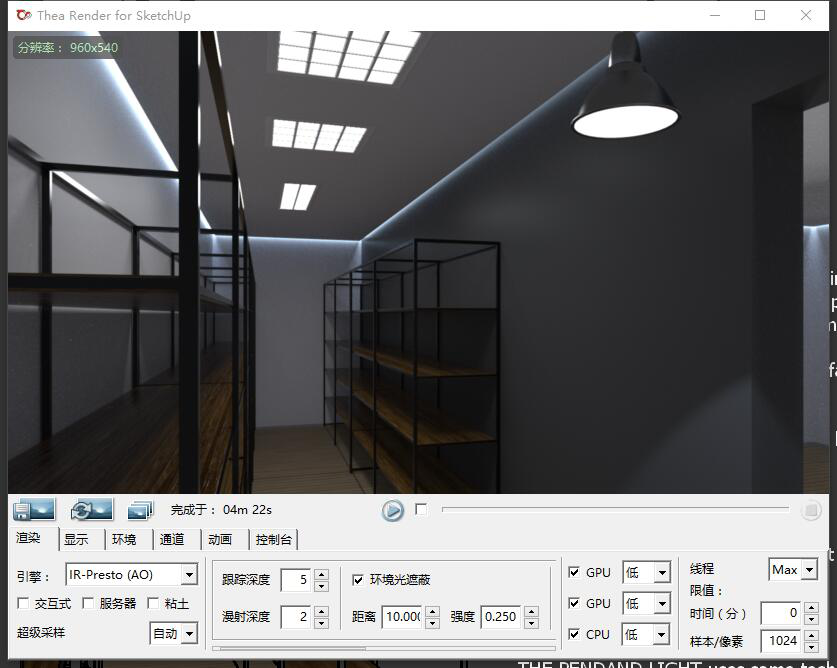837x668 pixels.
Task: Click the render progress bar
Action: click(x=615, y=509)
